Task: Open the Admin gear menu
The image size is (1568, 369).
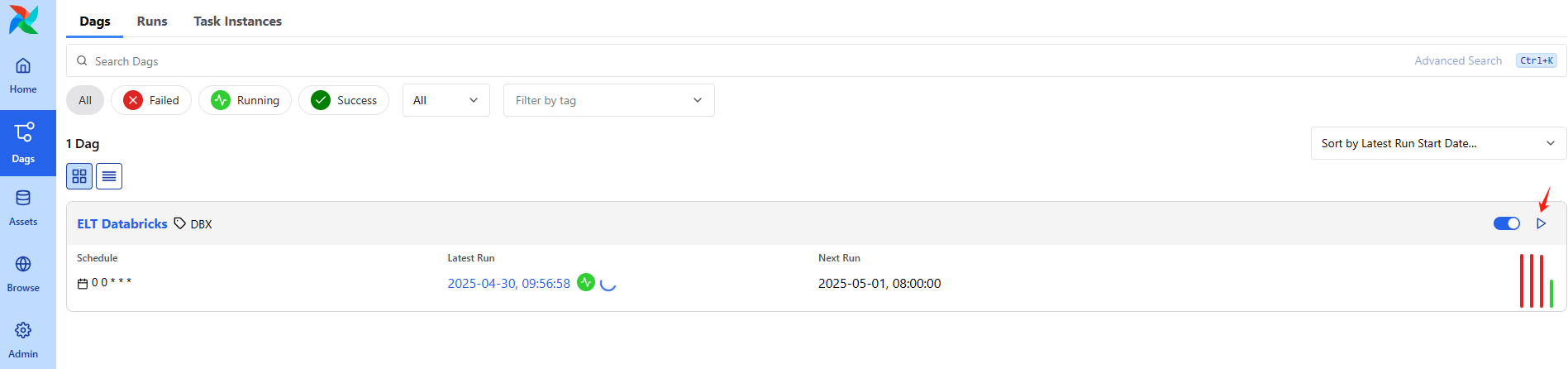Action: coord(23,341)
